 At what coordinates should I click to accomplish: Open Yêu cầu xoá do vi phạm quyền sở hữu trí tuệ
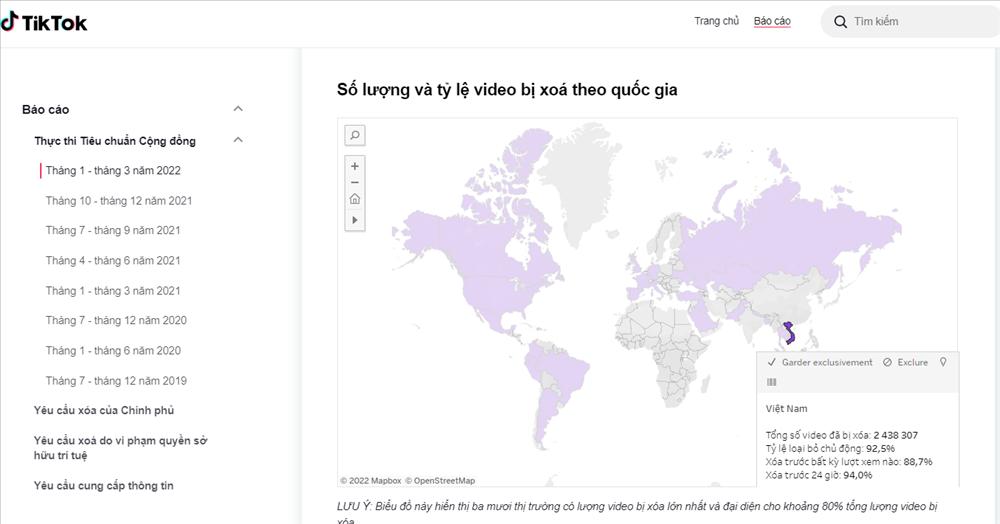121,448
